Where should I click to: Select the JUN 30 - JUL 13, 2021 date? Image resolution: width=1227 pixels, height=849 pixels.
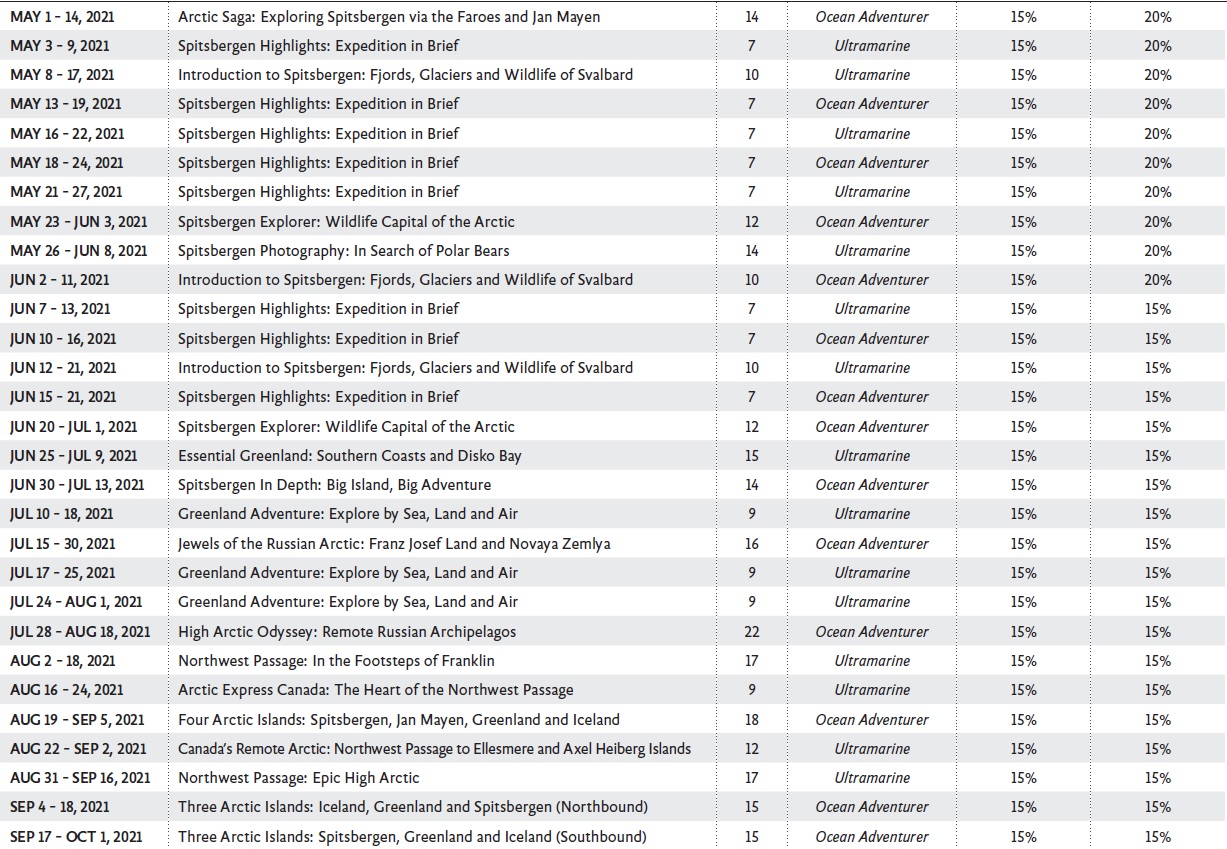pyautogui.click(x=77, y=485)
